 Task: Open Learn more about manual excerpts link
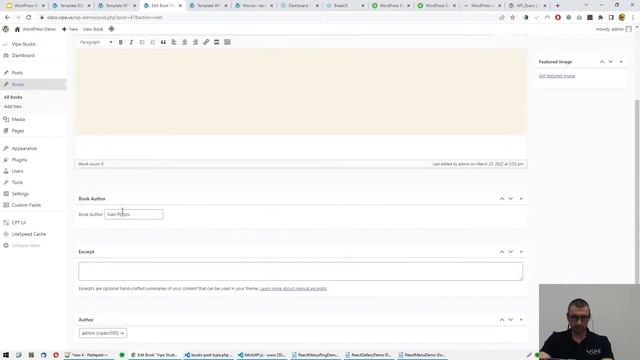(x=293, y=289)
